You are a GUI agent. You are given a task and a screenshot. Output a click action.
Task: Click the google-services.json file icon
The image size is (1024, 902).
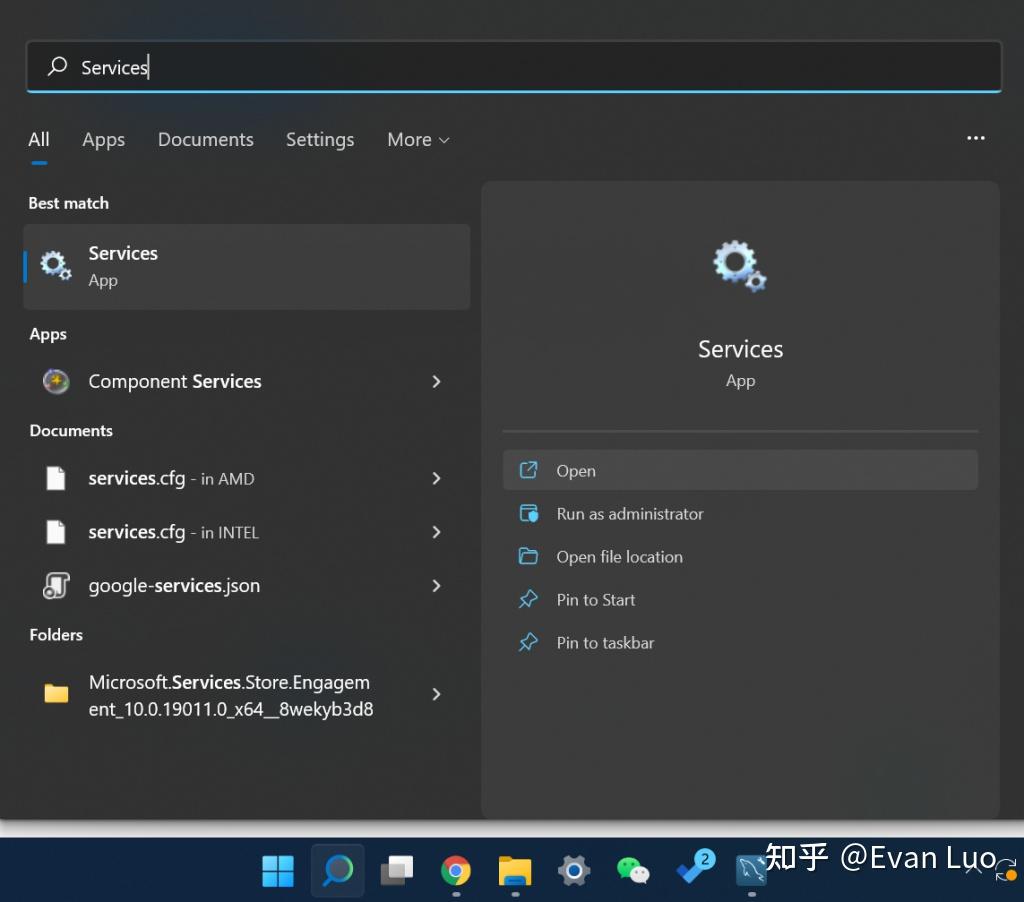click(56, 586)
